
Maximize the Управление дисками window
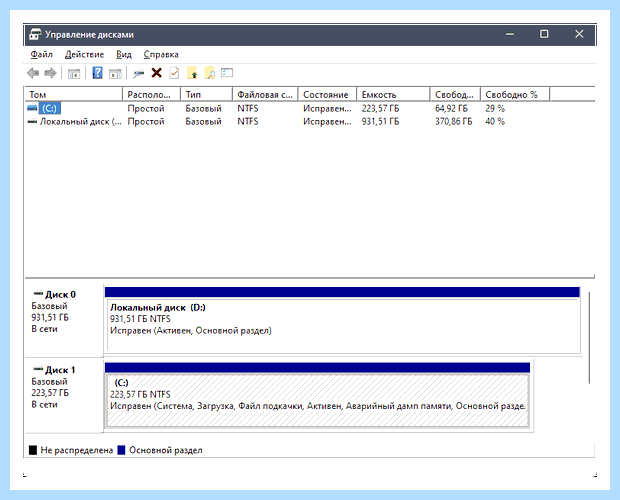coord(544,34)
